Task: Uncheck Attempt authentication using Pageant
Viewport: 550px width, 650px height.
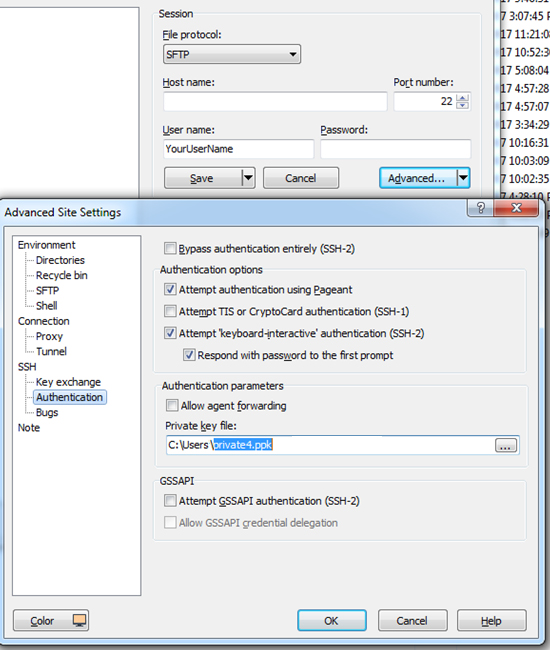Action: 170,289
